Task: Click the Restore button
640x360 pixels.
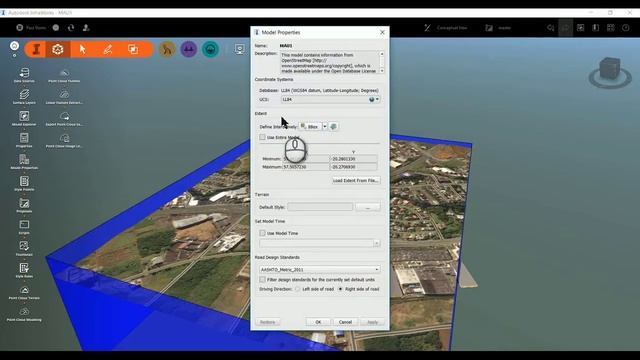Action: pyautogui.click(x=268, y=322)
